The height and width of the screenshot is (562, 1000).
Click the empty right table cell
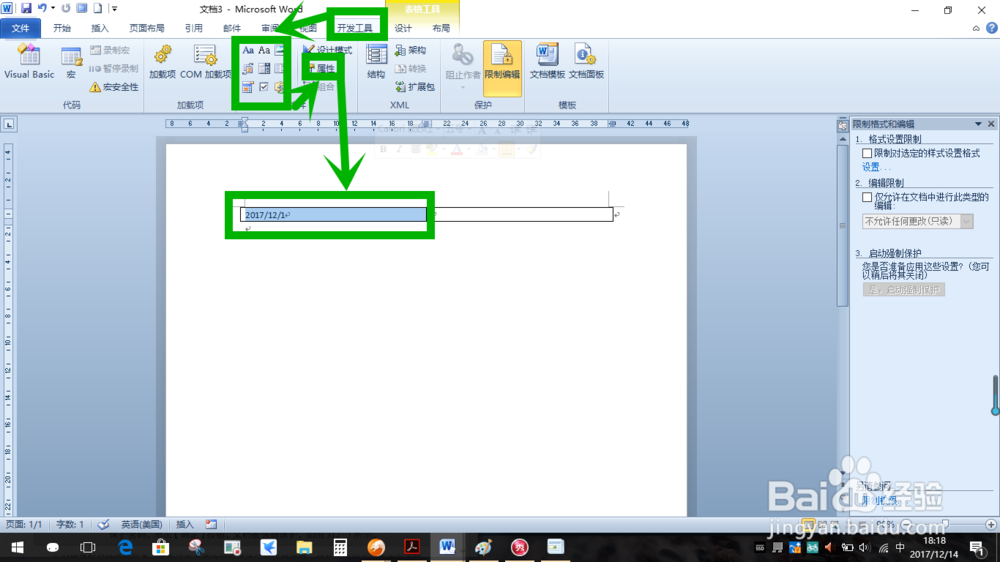pyautogui.click(x=520, y=214)
